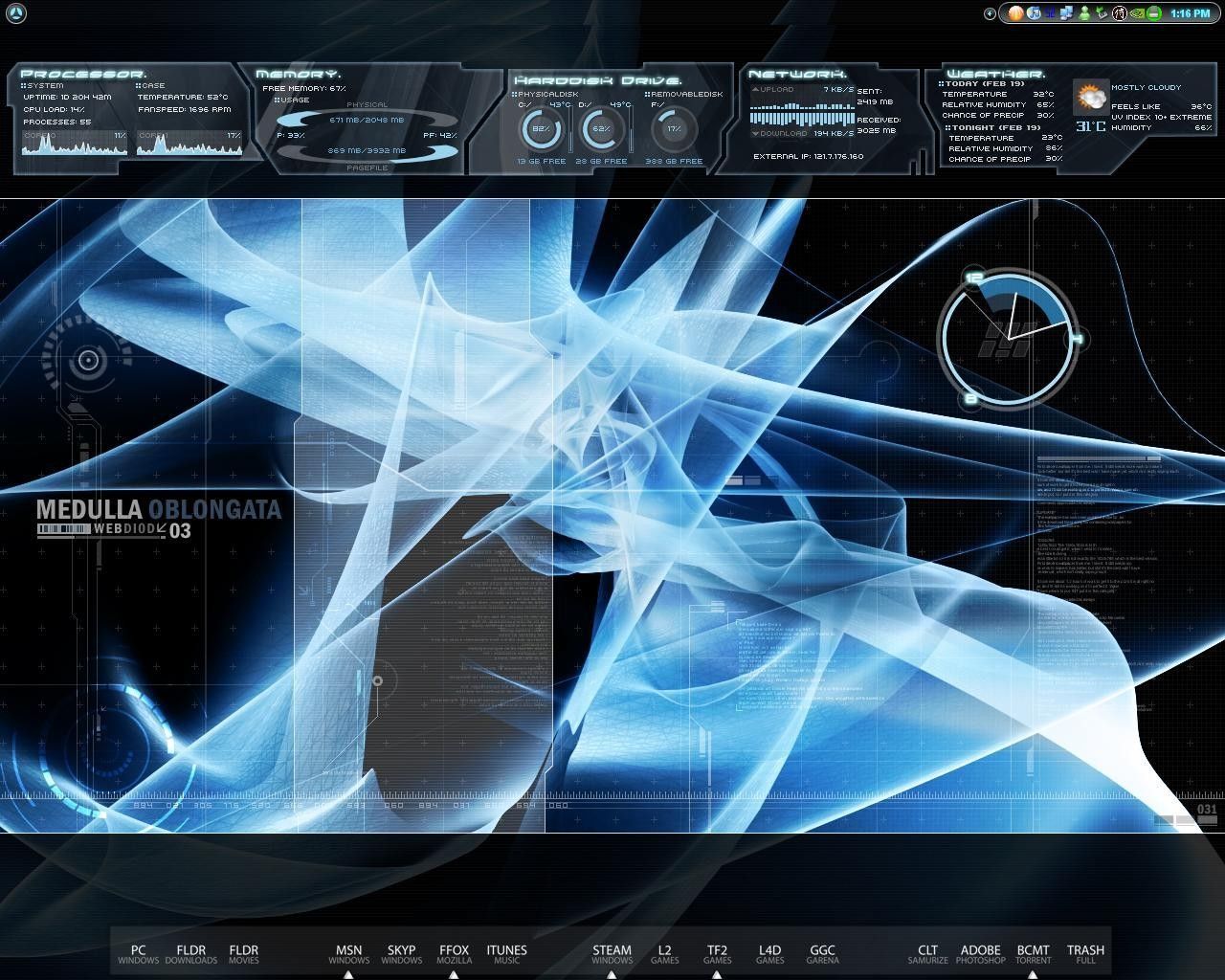Empty the full Trash from the dock
This screenshot has width=1225, height=980.
pos(1085,949)
